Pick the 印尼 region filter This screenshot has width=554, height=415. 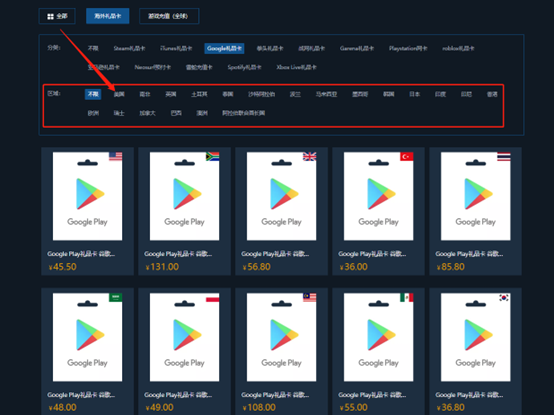tap(466, 94)
